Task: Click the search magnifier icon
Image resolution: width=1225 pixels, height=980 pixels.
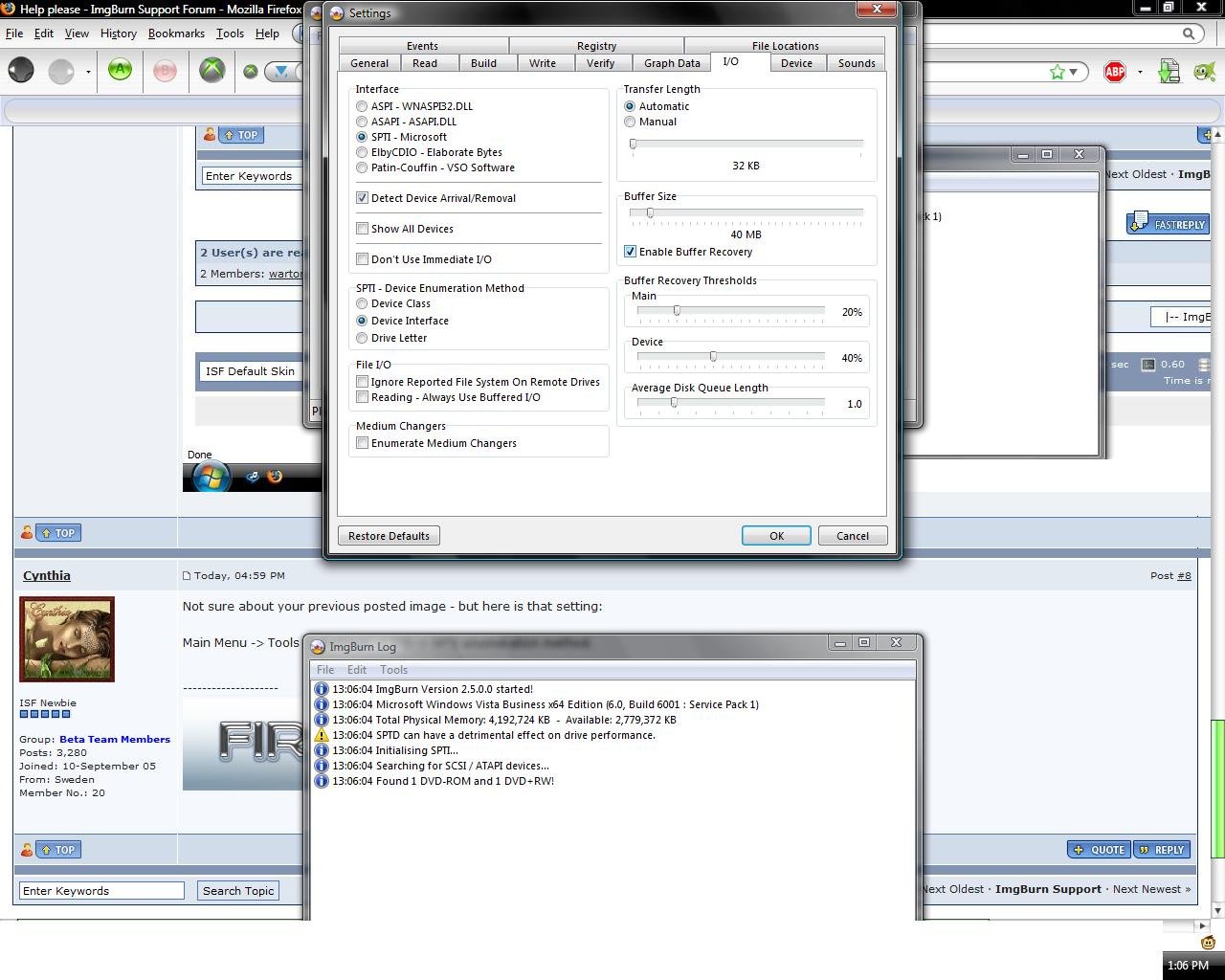Action: [1189, 33]
